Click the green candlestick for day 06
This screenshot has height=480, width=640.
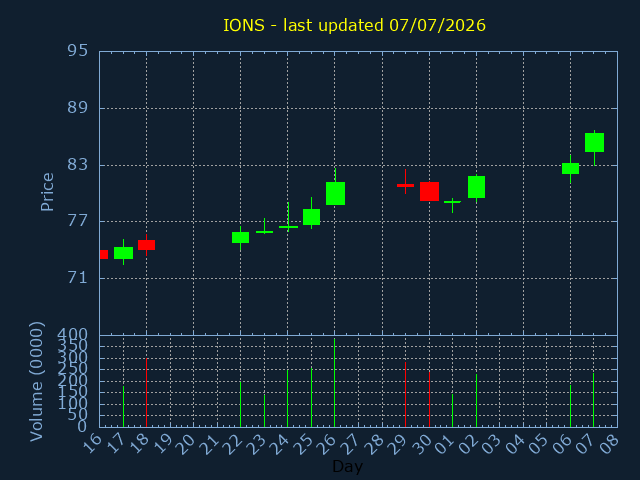click(570, 168)
